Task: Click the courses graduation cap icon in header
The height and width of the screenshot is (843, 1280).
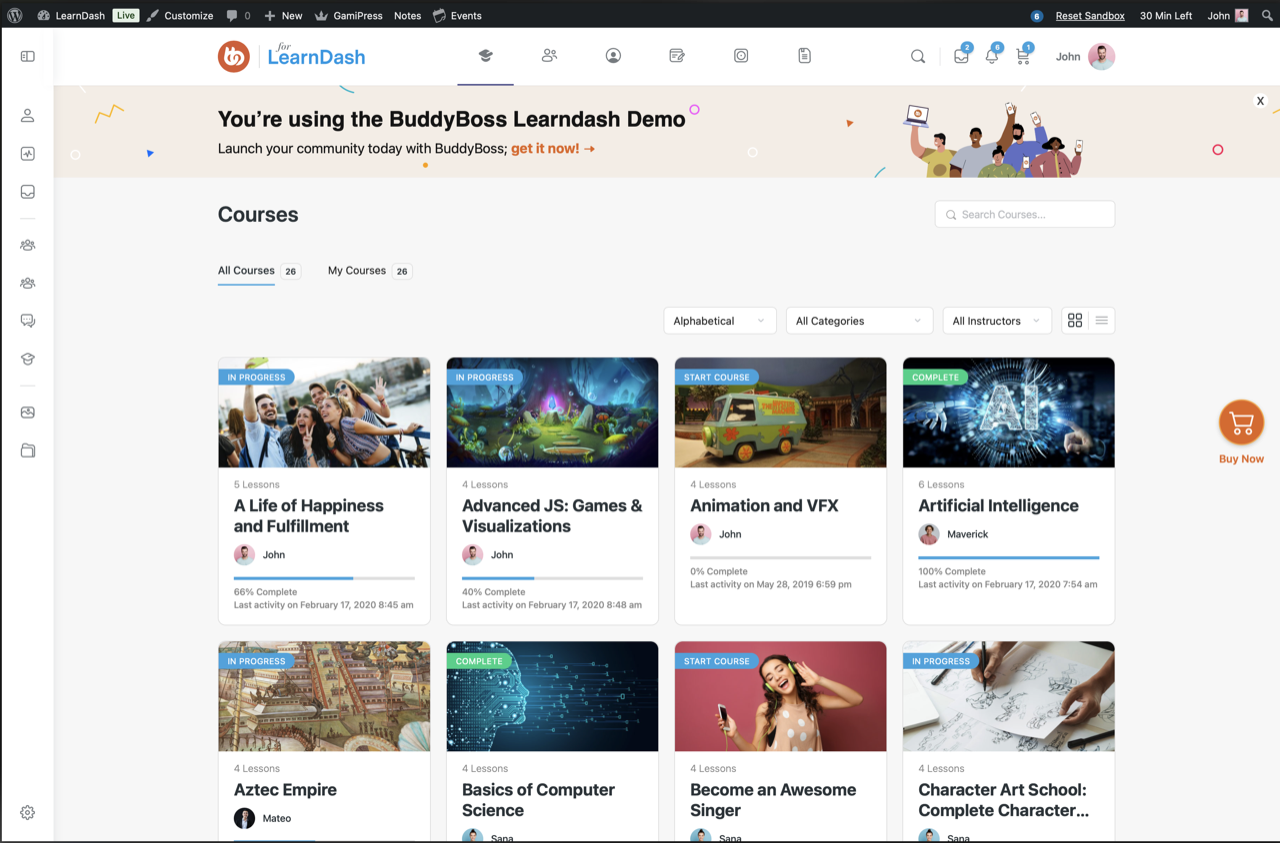Action: (x=485, y=56)
